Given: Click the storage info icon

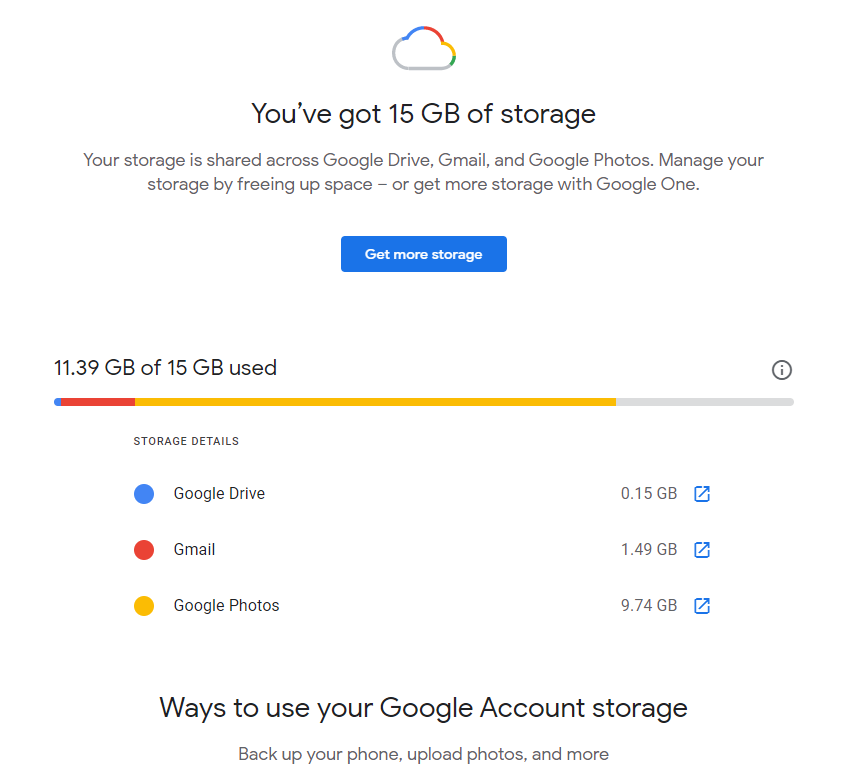Looking at the screenshot, I should point(782,370).
